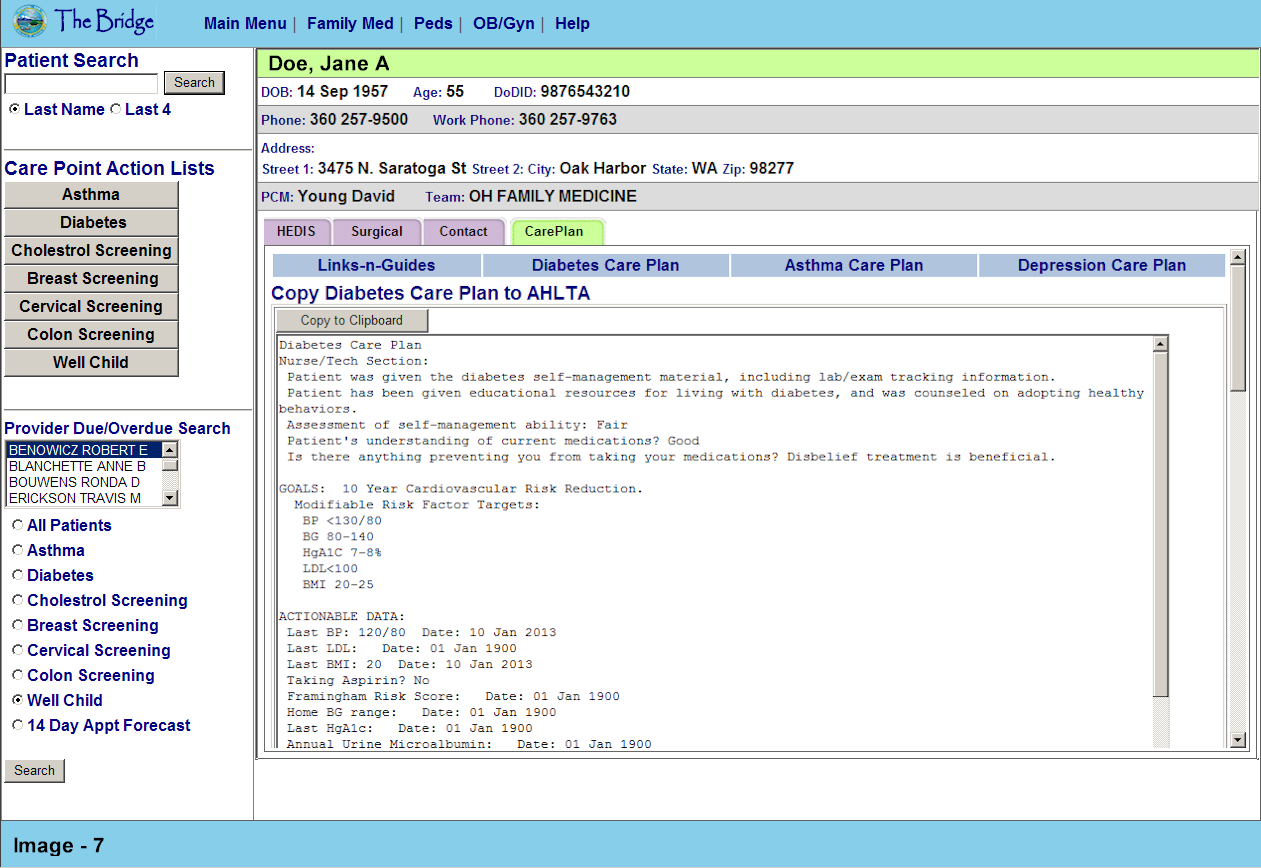Open the Diabetes Care Plan section
The width and height of the screenshot is (1261, 868).
pyautogui.click(x=606, y=265)
